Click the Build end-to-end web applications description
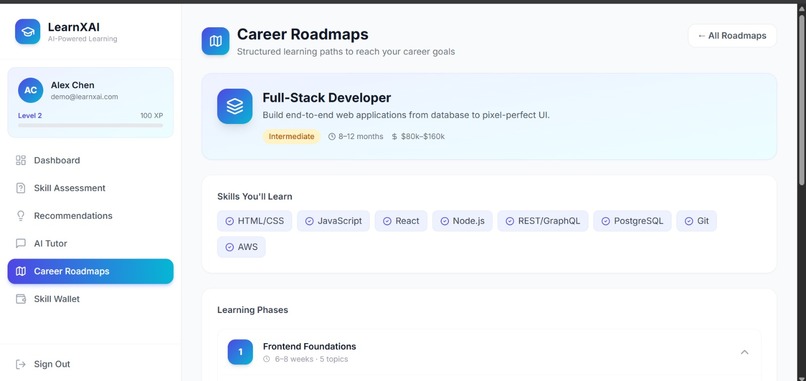 406,115
